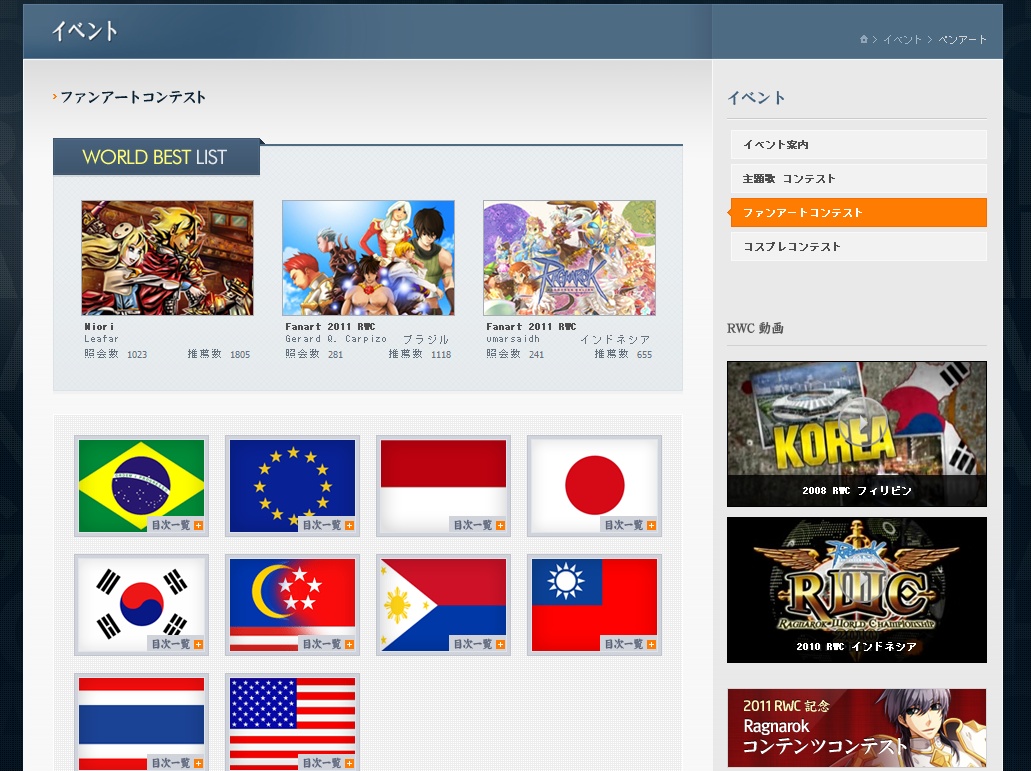The height and width of the screenshot is (771, 1031).
Task: Select the Japan flag
Action: tap(594, 486)
